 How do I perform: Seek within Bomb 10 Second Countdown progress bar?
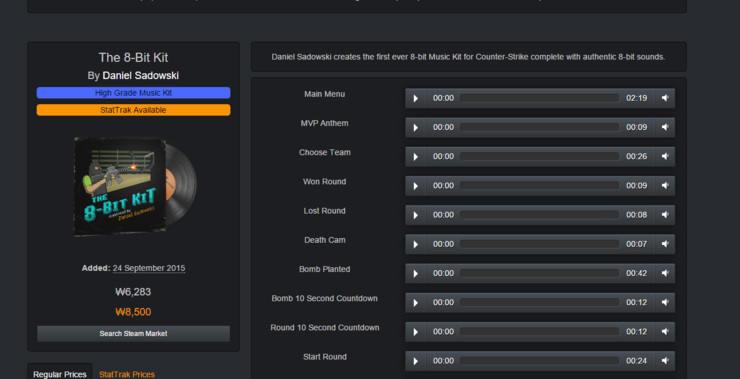[539, 303]
